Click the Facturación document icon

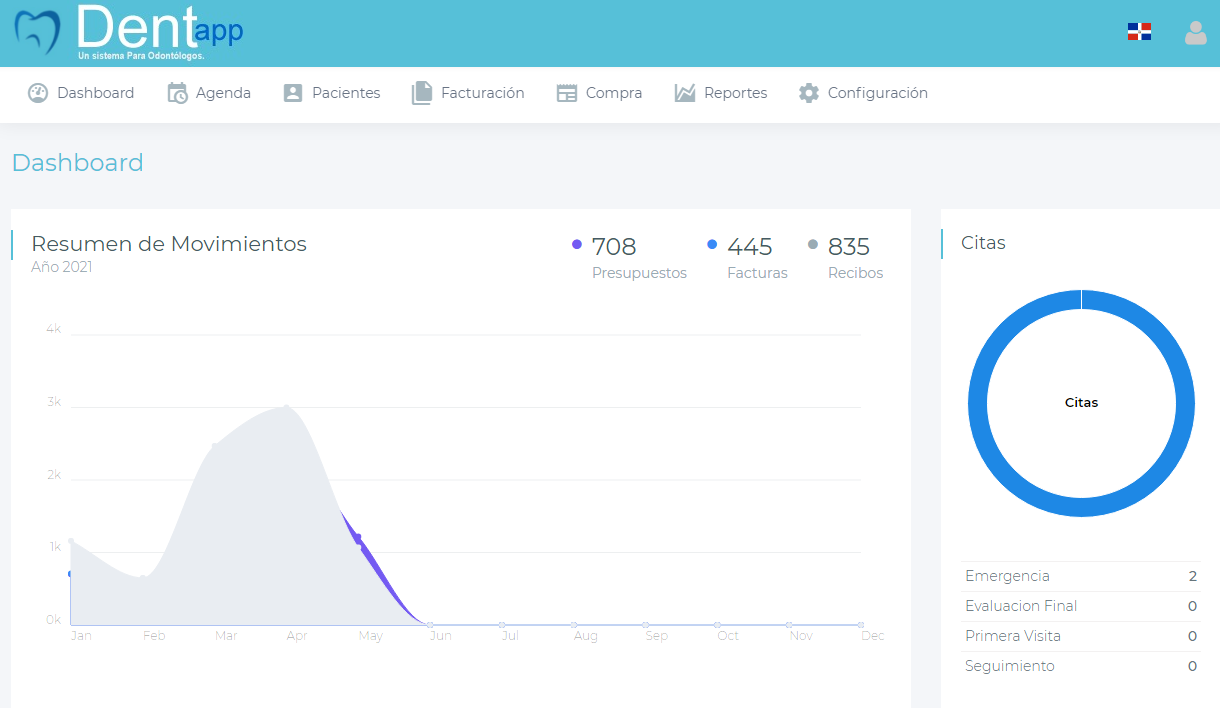tap(422, 93)
